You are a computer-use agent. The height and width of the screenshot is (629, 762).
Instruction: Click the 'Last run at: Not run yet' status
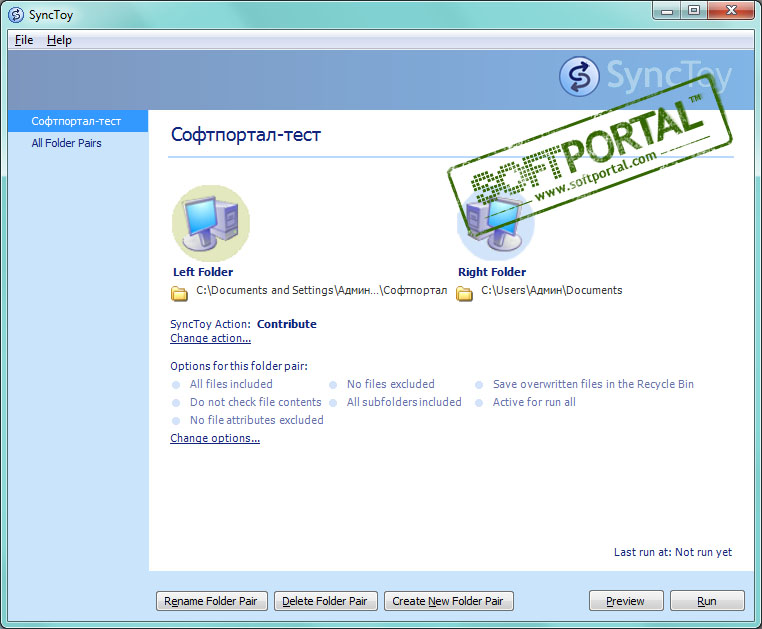[673, 552]
